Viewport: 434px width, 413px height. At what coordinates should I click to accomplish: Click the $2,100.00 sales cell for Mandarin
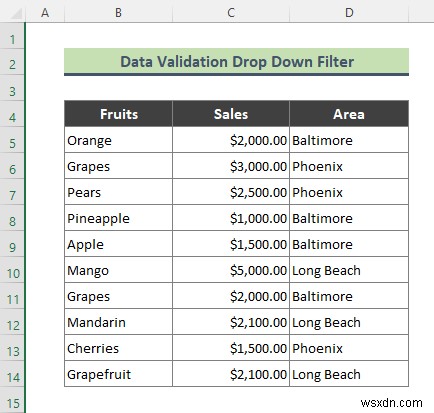[231, 322]
